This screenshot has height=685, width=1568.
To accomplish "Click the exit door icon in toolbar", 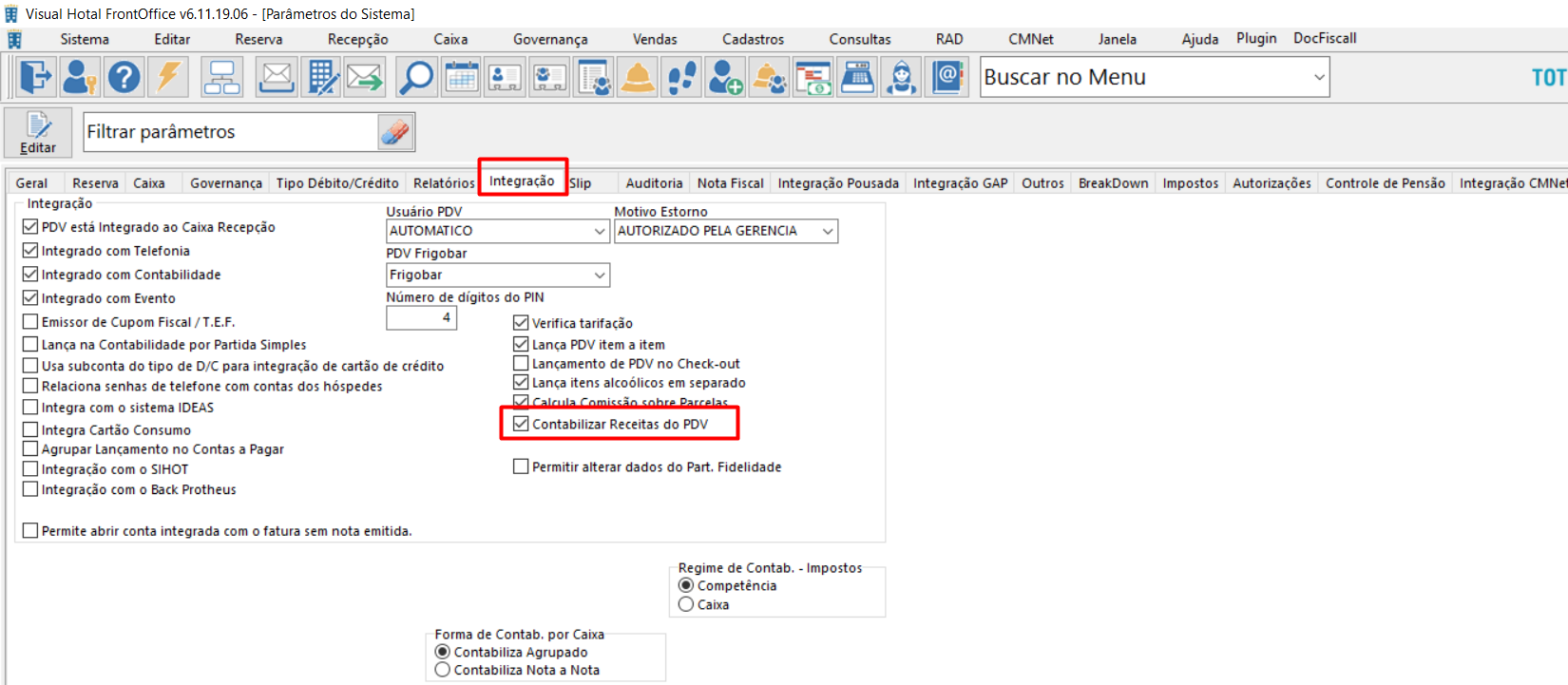I will click(x=35, y=77).
